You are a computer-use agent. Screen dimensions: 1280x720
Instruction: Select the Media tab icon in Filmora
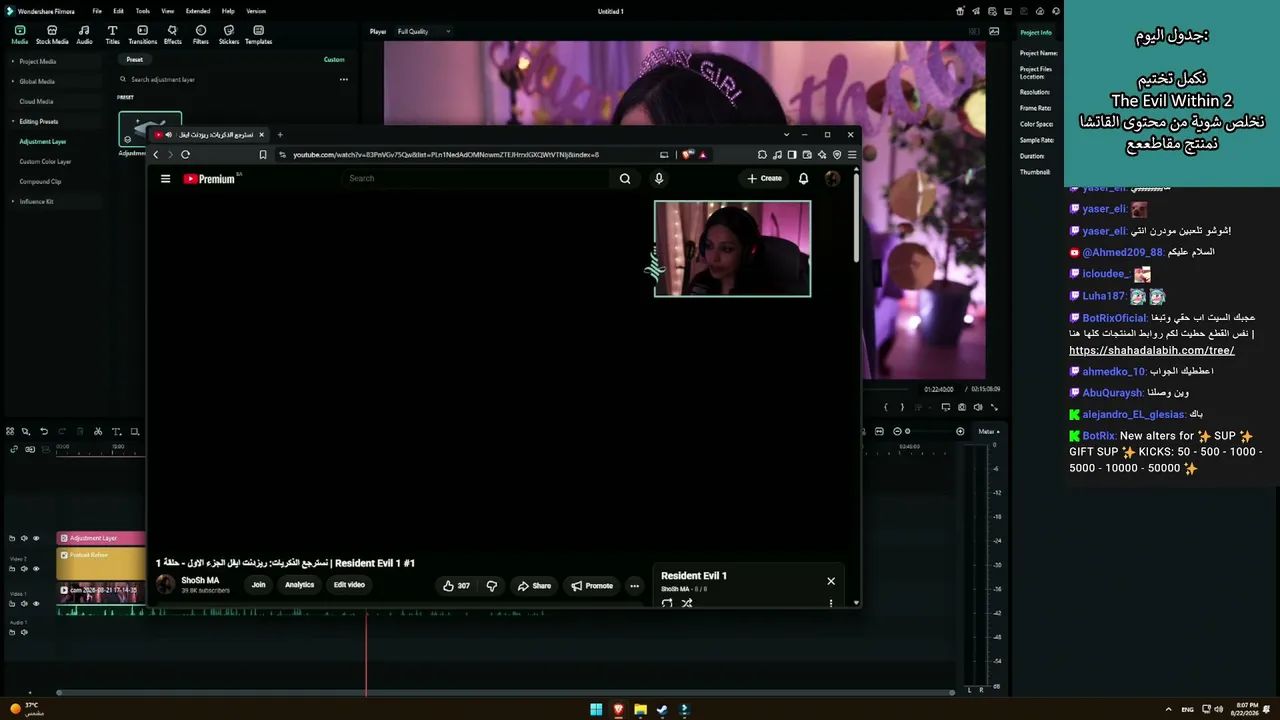(x=19, y=35)
